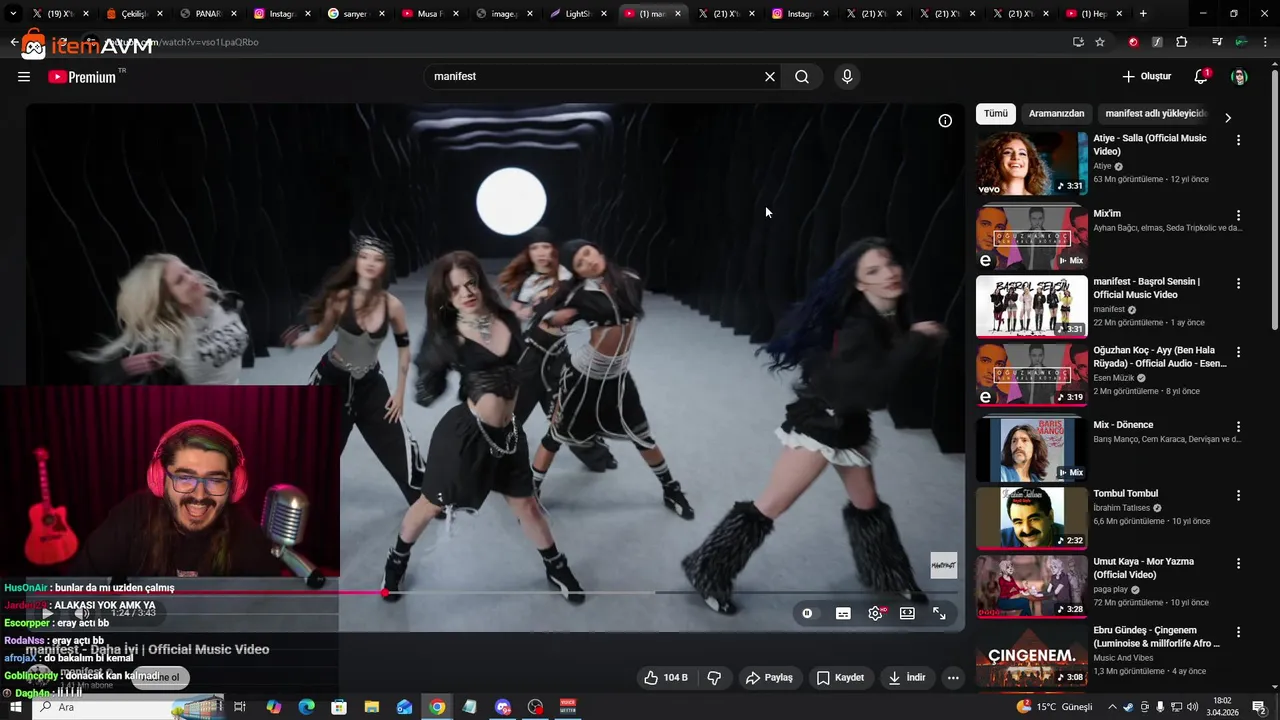
Task: Show the video info card icon
Action: click(x=945, y=121)
